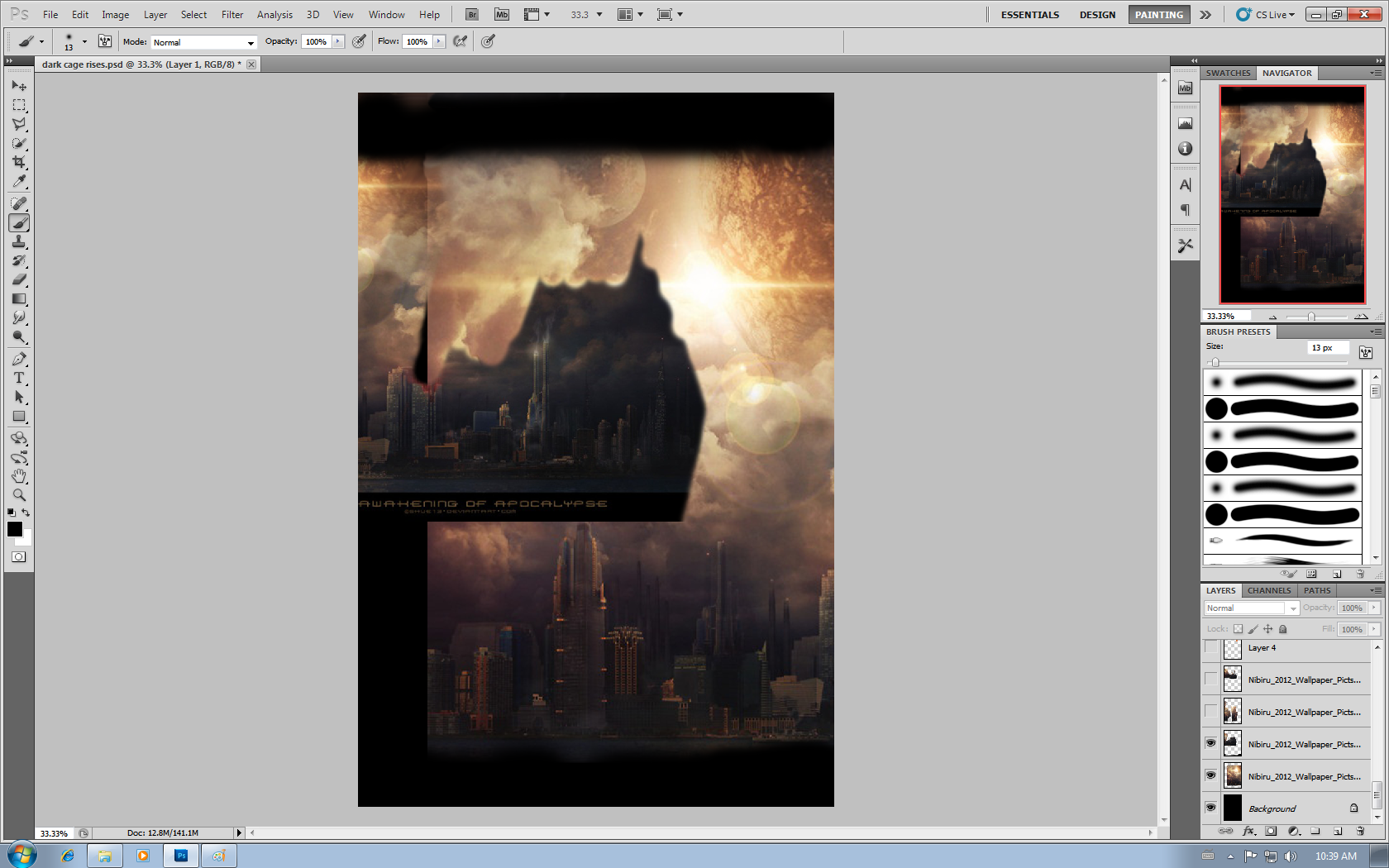Select the Hand tool
The height and width of the screenshot is (868, 1389).
[19, 476]
